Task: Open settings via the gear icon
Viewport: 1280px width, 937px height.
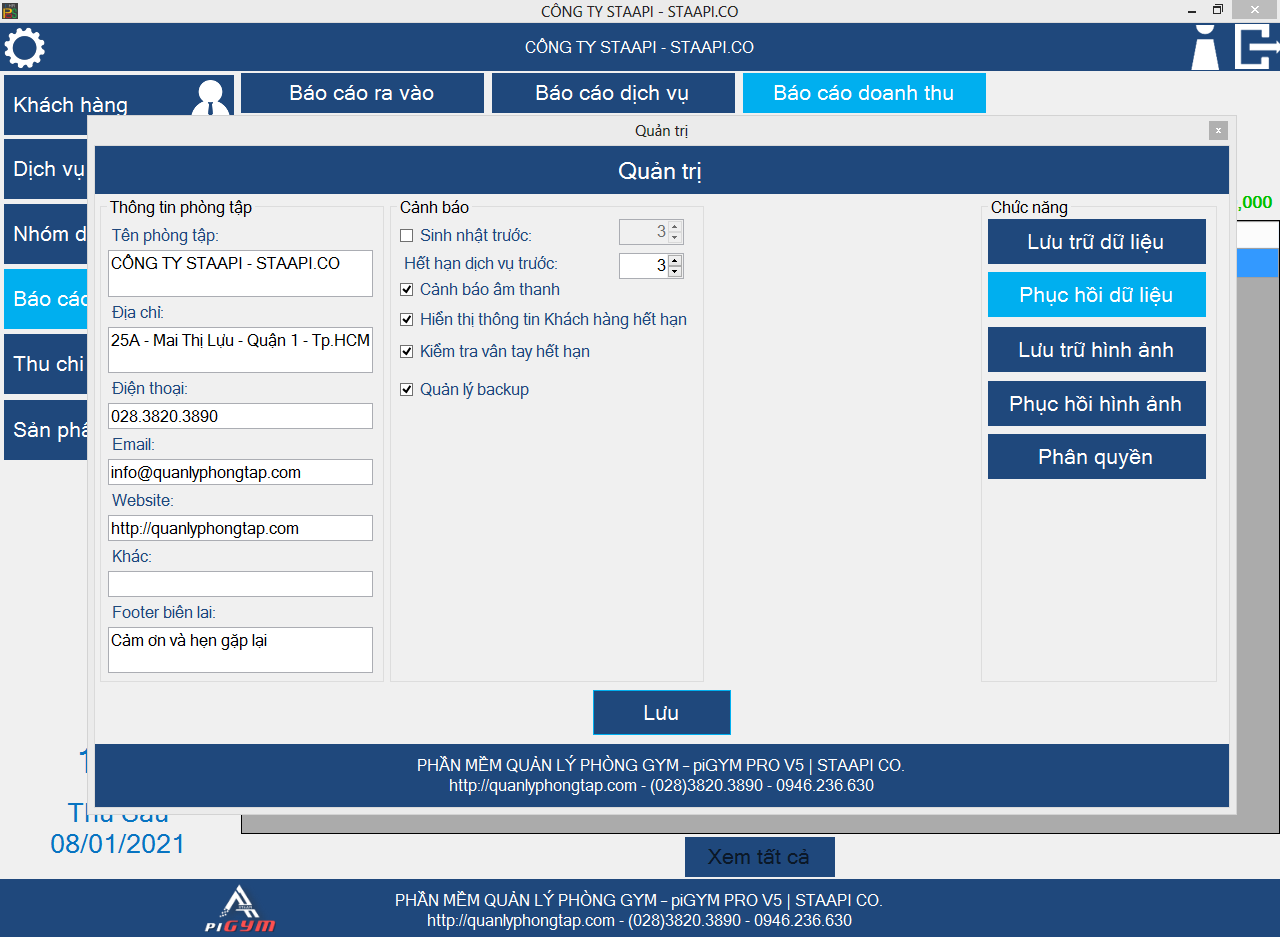Action: [x=24, y=48]
